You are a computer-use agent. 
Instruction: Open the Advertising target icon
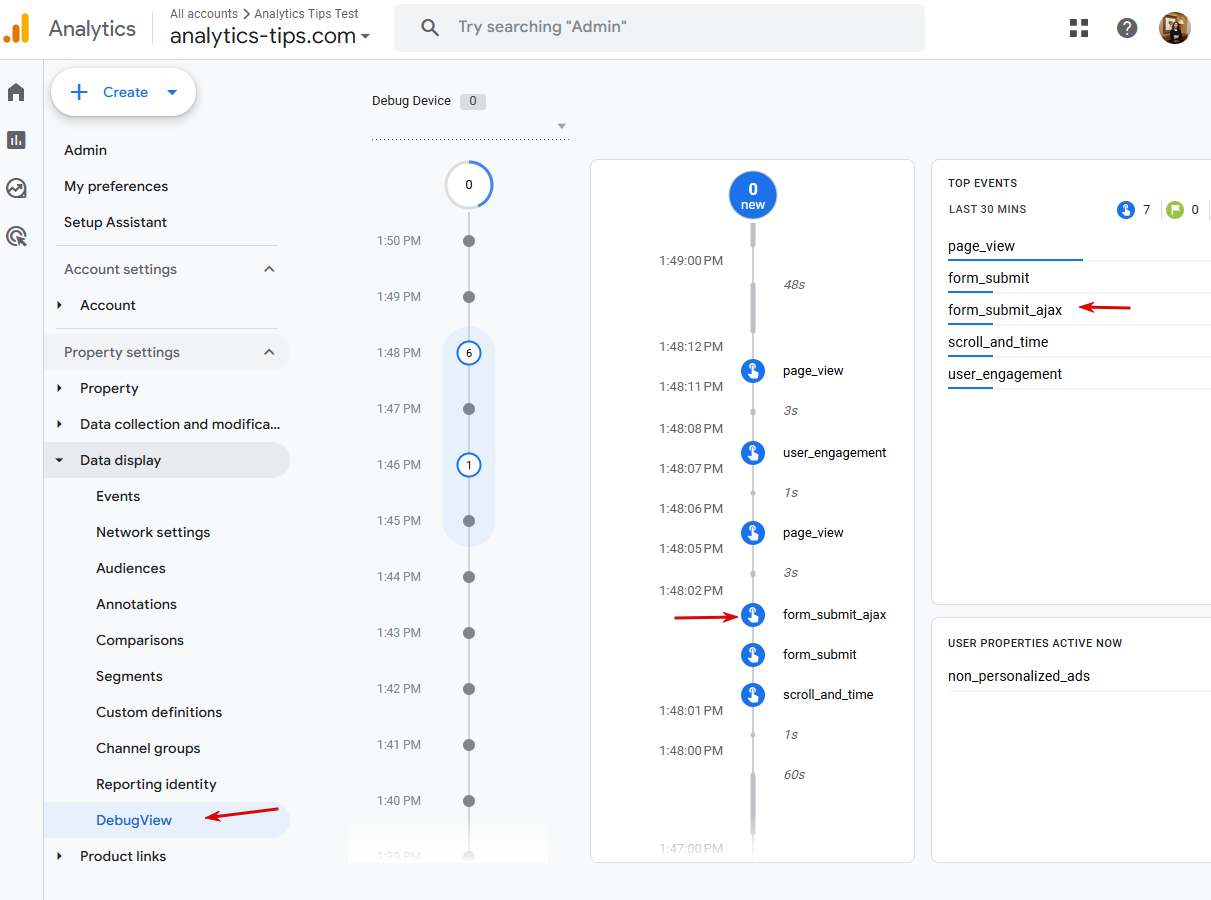tap(16, 236)
